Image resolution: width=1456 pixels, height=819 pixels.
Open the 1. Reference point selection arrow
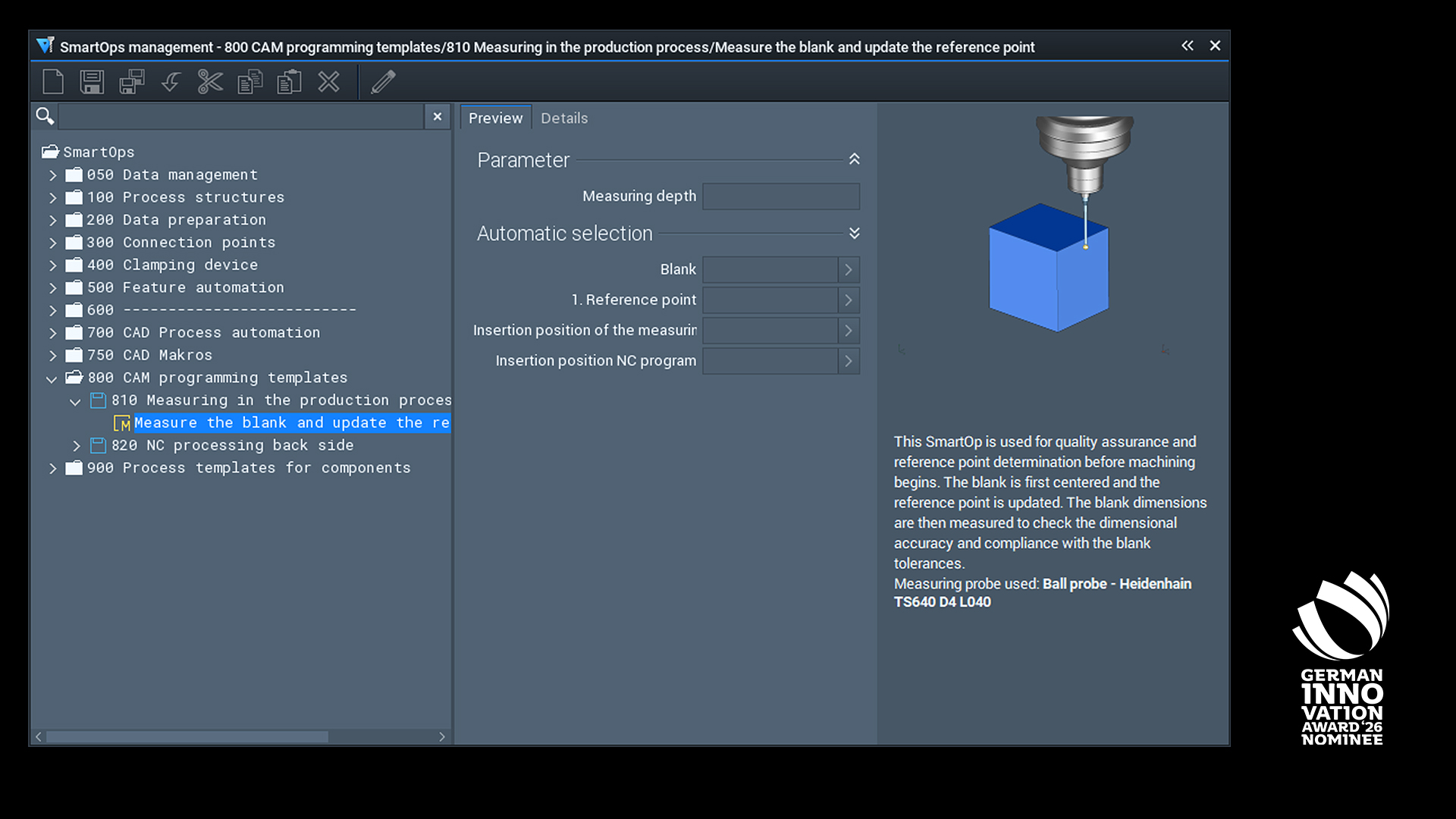849,300
